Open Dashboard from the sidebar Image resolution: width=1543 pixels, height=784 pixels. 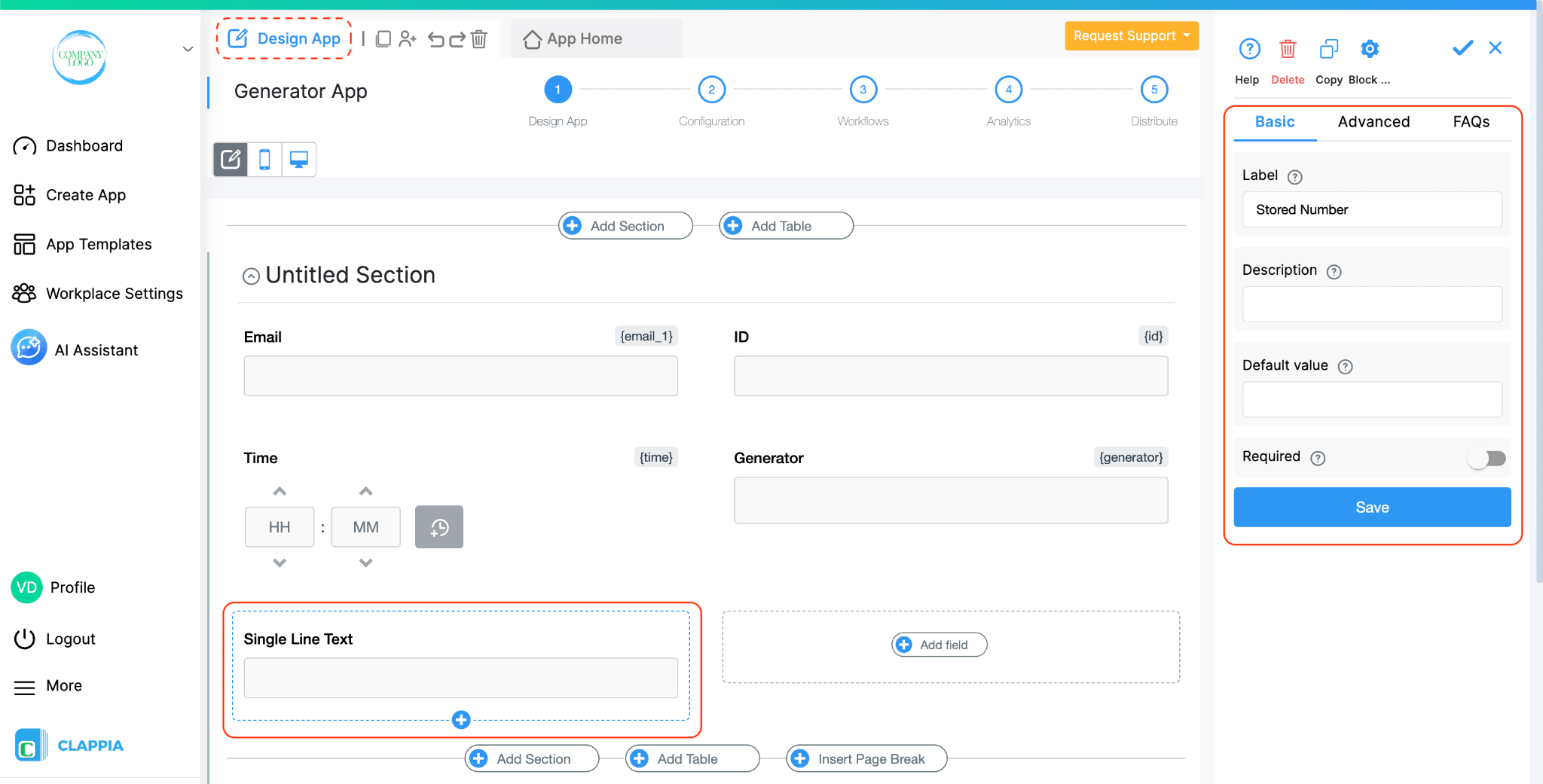tap(68, 146)
